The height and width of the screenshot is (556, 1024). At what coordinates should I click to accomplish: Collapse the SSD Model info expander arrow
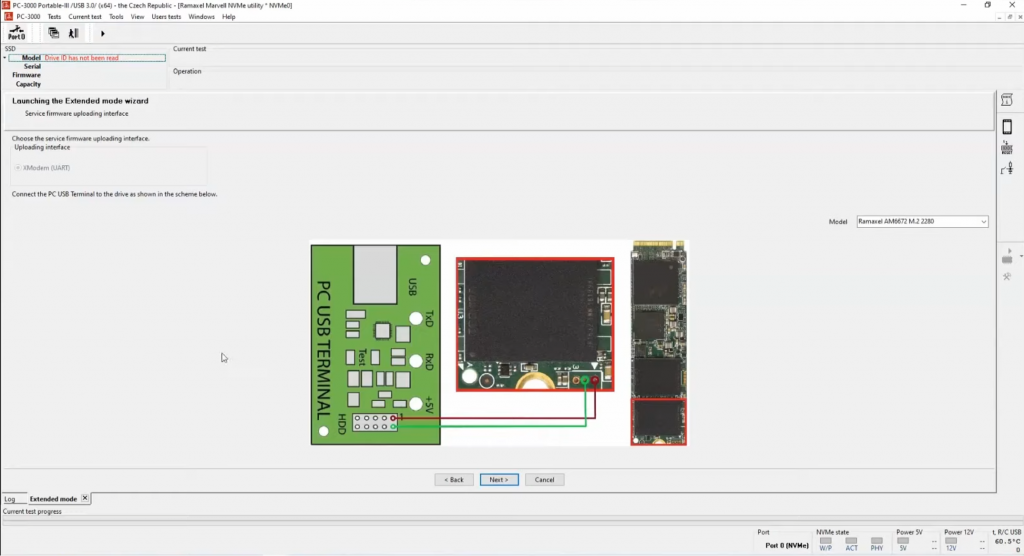point(5,58)
